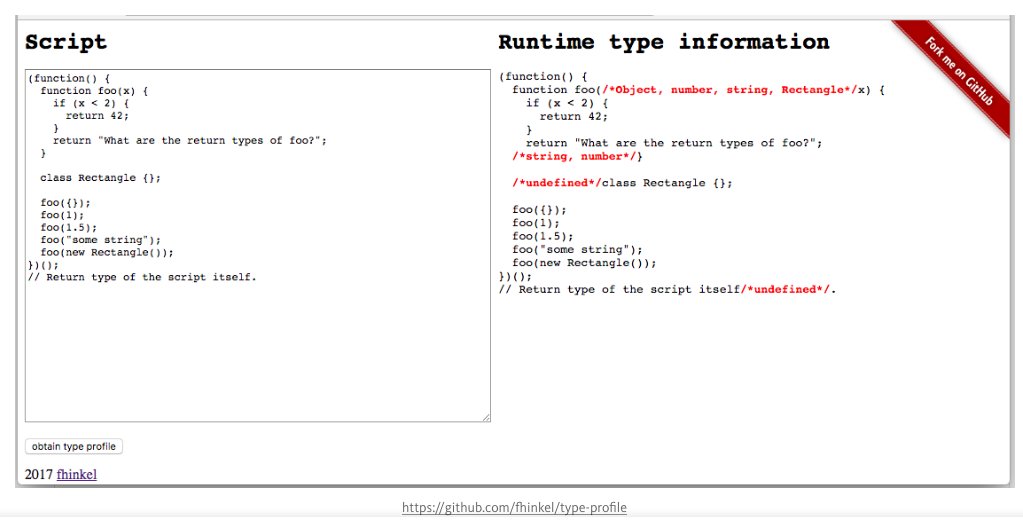Open the Fork me on GitHub ribbon
Image resolution: width=1023 pixels, height=521 pixels.
coord(958,72)
